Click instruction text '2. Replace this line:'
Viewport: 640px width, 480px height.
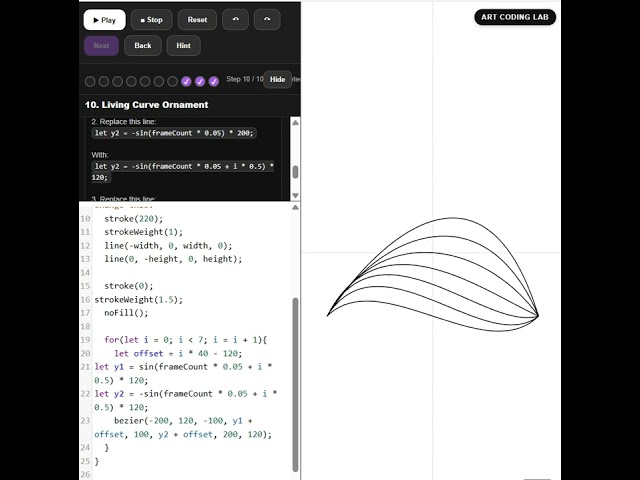pyautogui.click(x=124, y=122)
